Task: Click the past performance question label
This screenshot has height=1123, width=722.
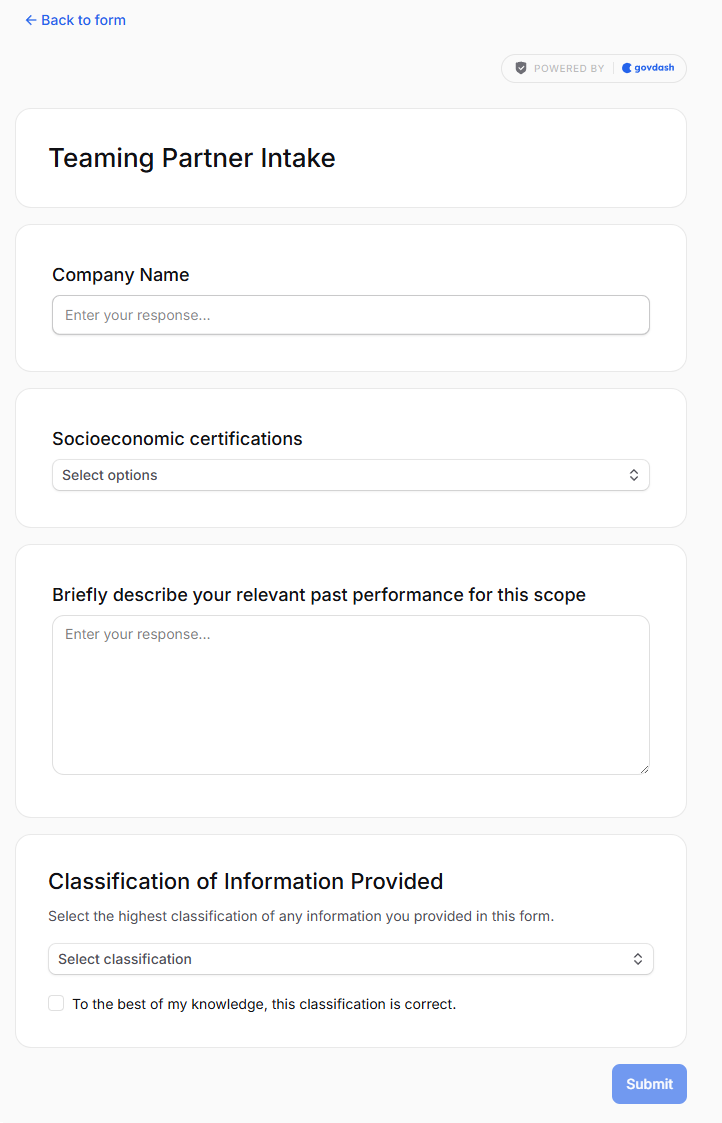Action: tap(319, 595)
